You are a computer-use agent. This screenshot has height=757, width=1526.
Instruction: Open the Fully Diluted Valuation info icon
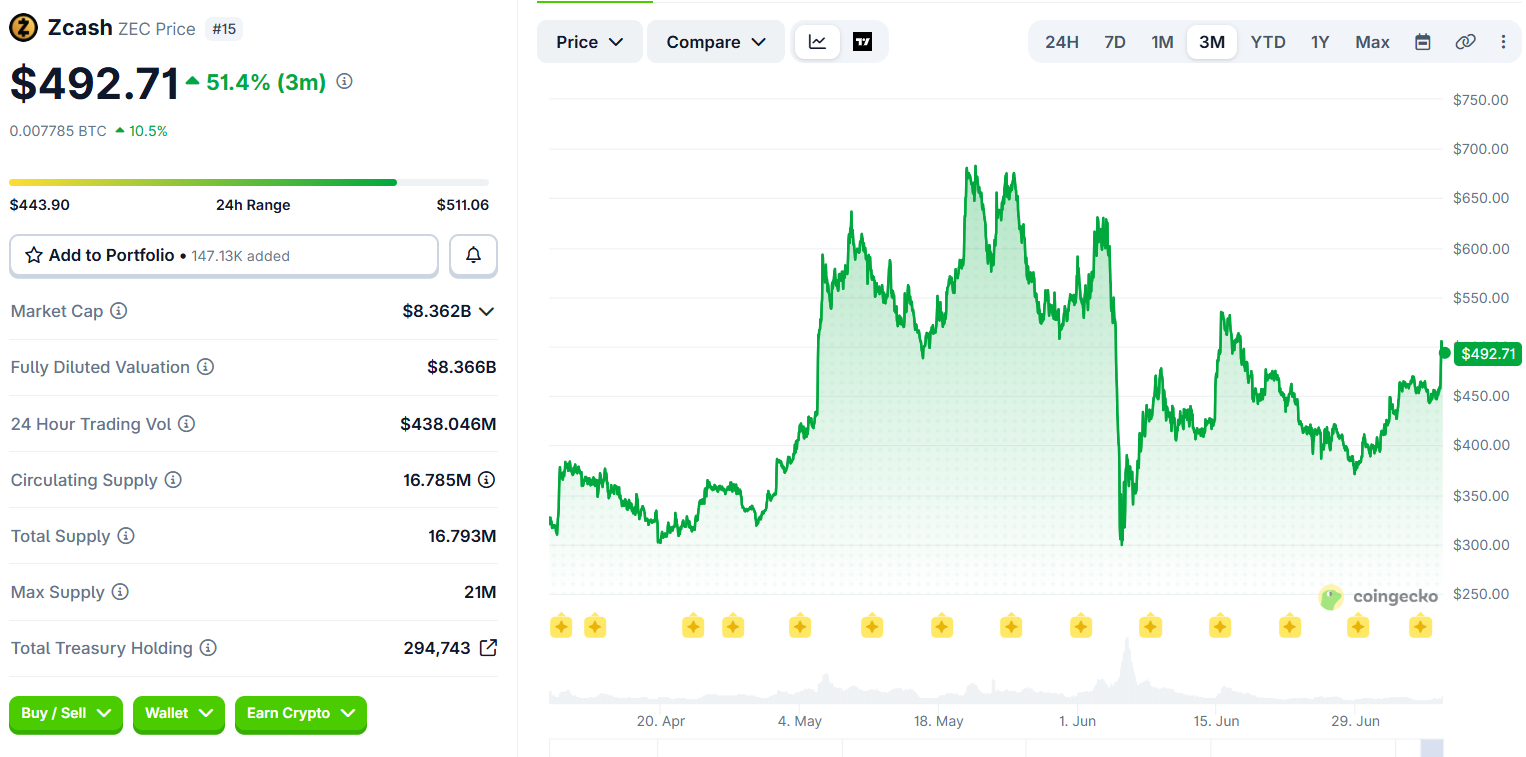205,367
